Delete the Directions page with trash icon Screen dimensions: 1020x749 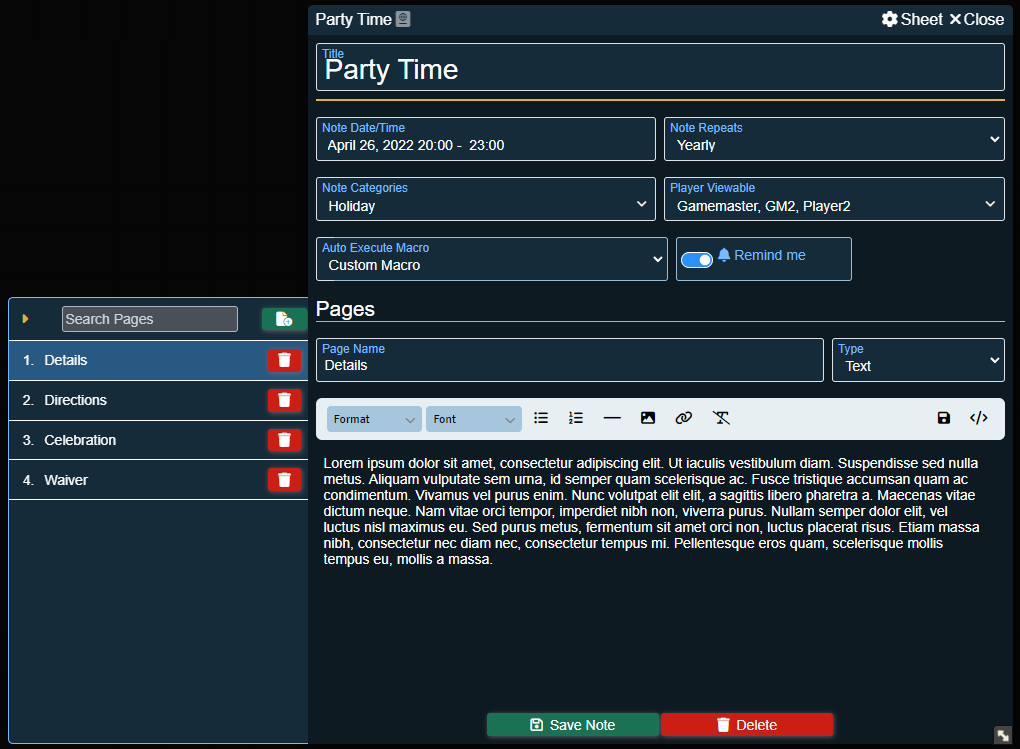(x=284, y=400)
